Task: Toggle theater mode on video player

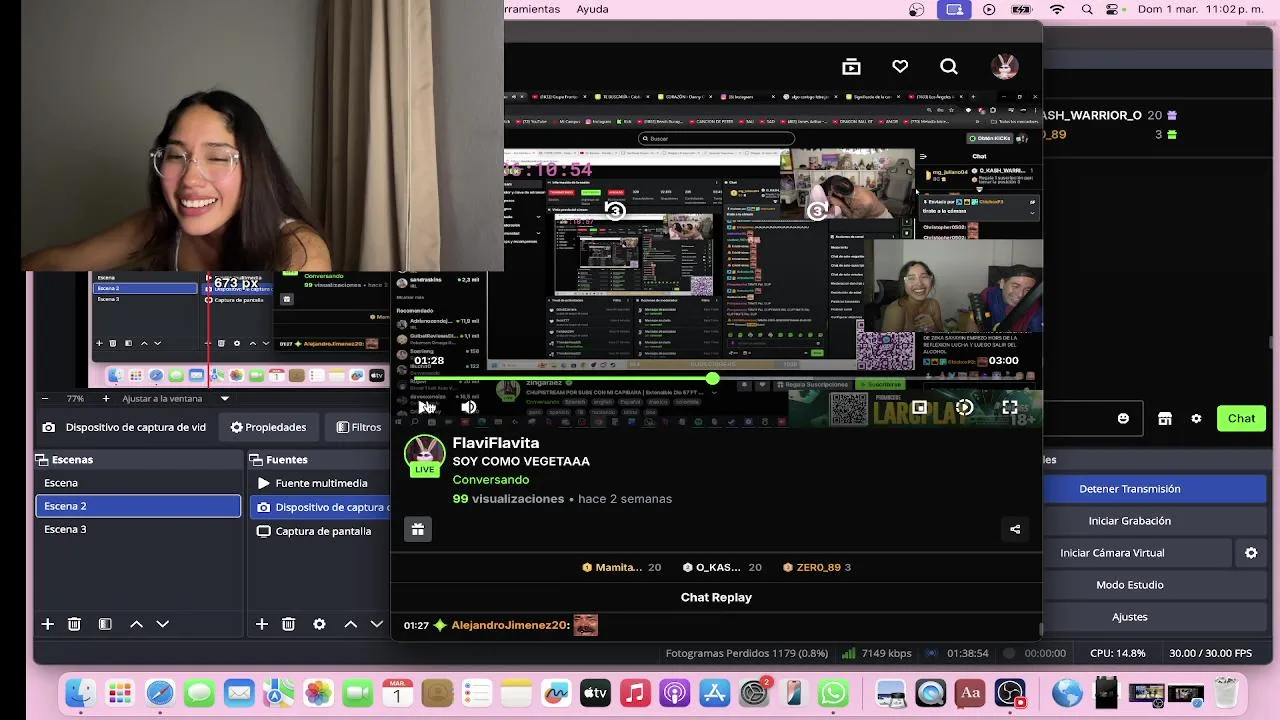Action: click(919, 407)
